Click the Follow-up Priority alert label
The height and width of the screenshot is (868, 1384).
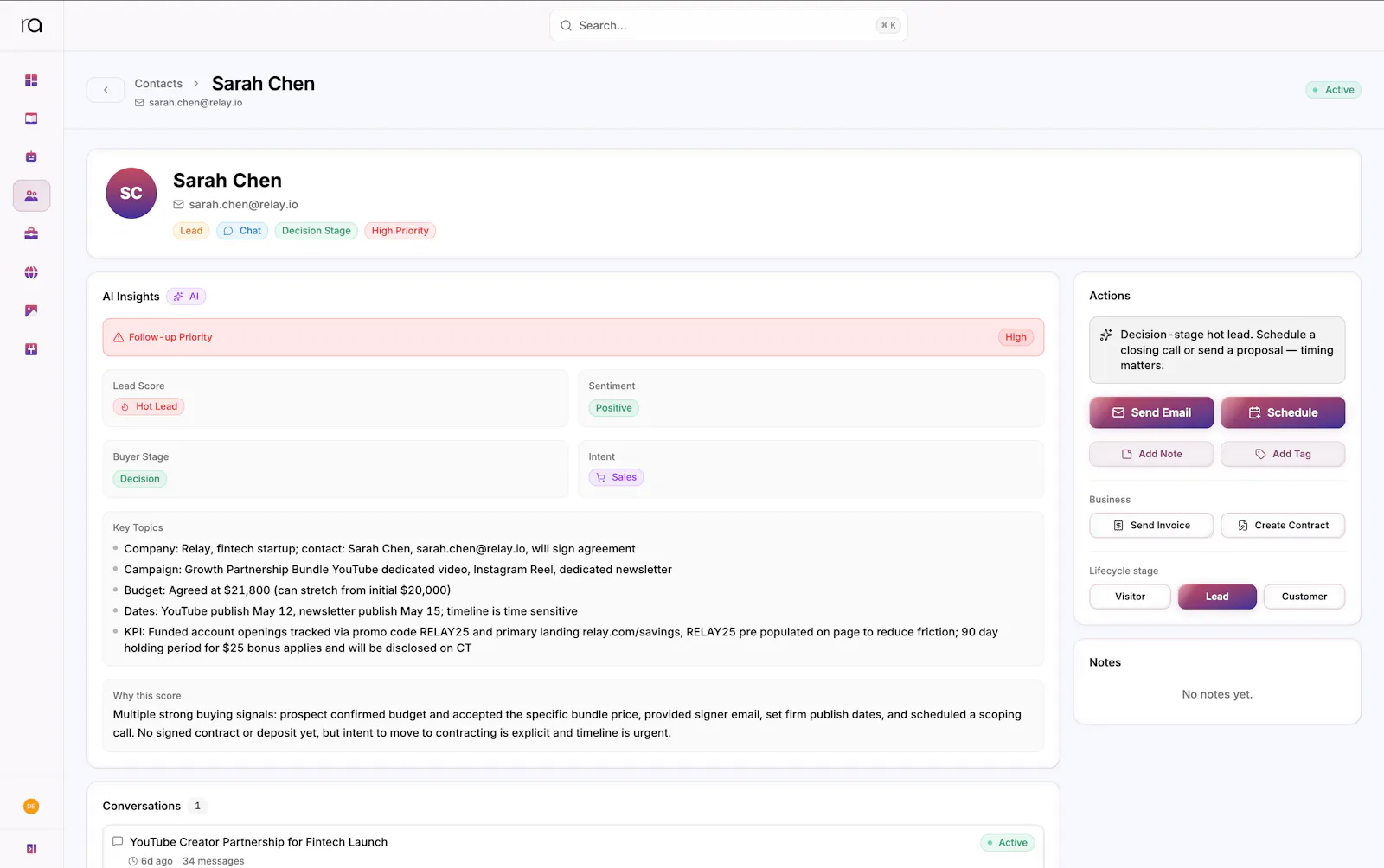[170, 337]
